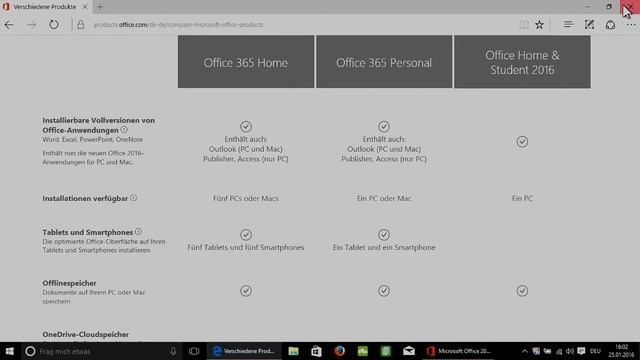Make a web note with the pen icon
This screenshot has width=640, height=360.
589,24
